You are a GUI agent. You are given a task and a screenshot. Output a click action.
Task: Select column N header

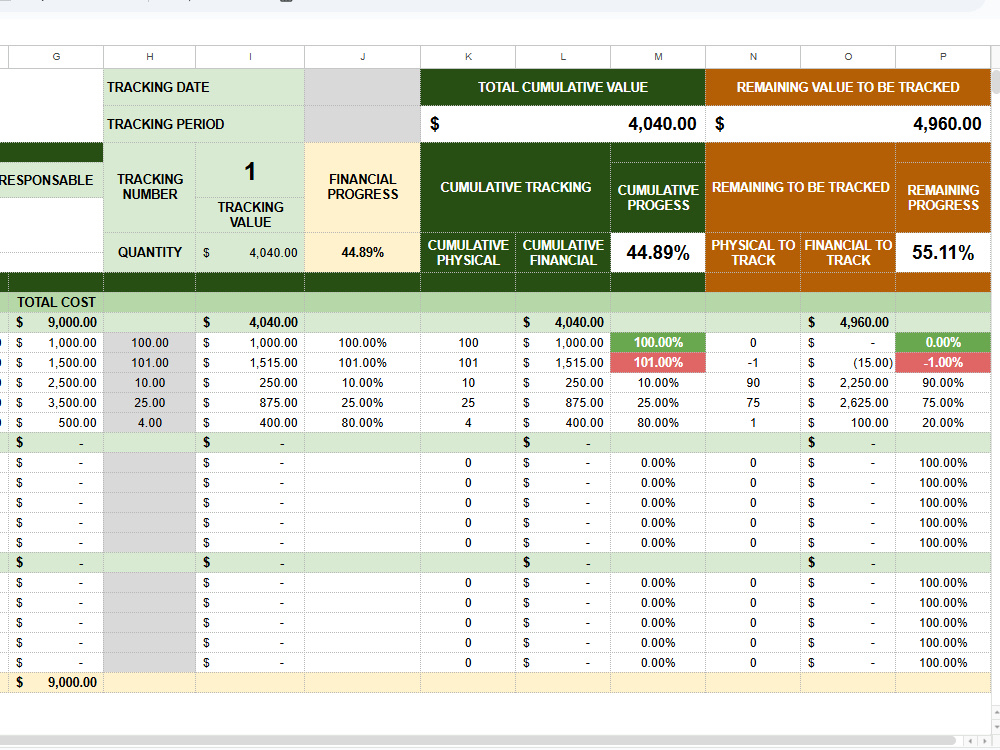click(x=753, y=57)
